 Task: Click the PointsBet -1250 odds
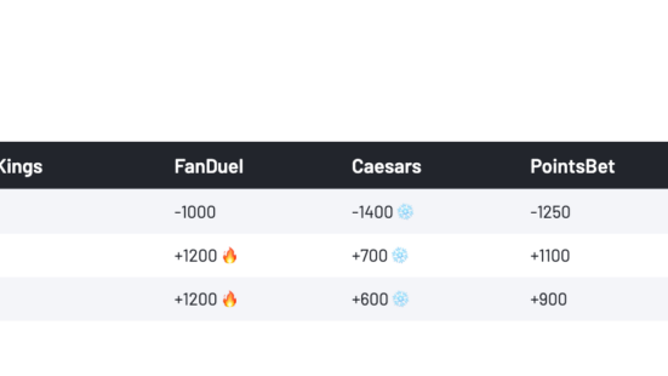click(x=550, y=212)
